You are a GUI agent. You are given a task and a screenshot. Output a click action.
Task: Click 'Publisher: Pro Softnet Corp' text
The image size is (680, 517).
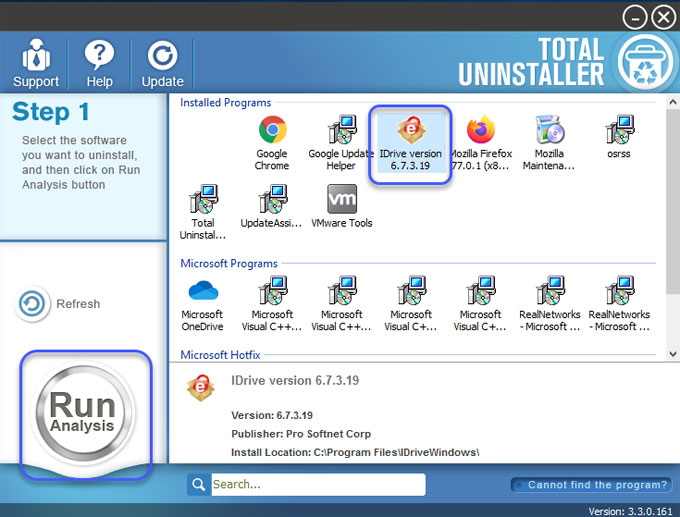[x=301, y=434]
